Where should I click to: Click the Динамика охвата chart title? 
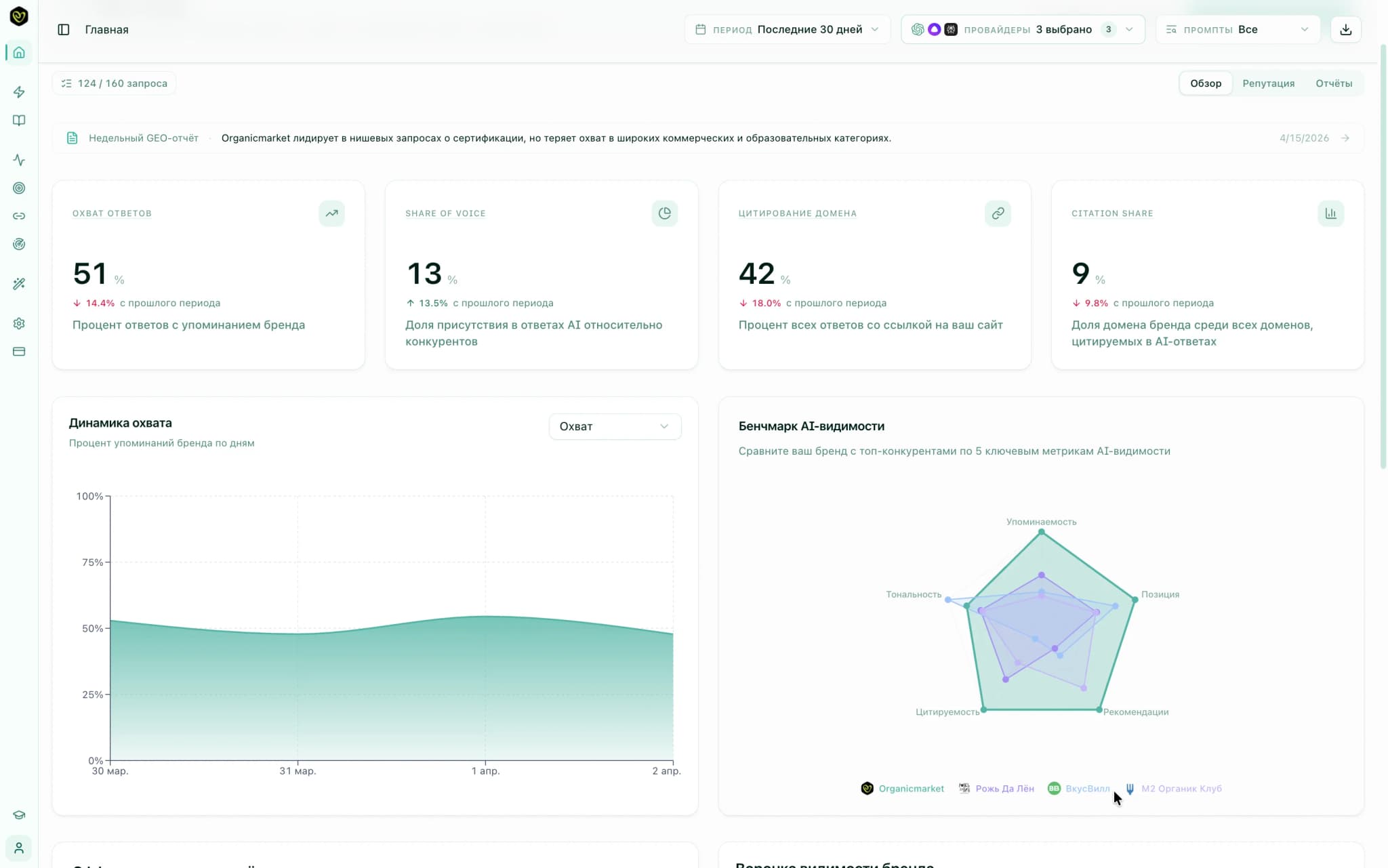121,423
